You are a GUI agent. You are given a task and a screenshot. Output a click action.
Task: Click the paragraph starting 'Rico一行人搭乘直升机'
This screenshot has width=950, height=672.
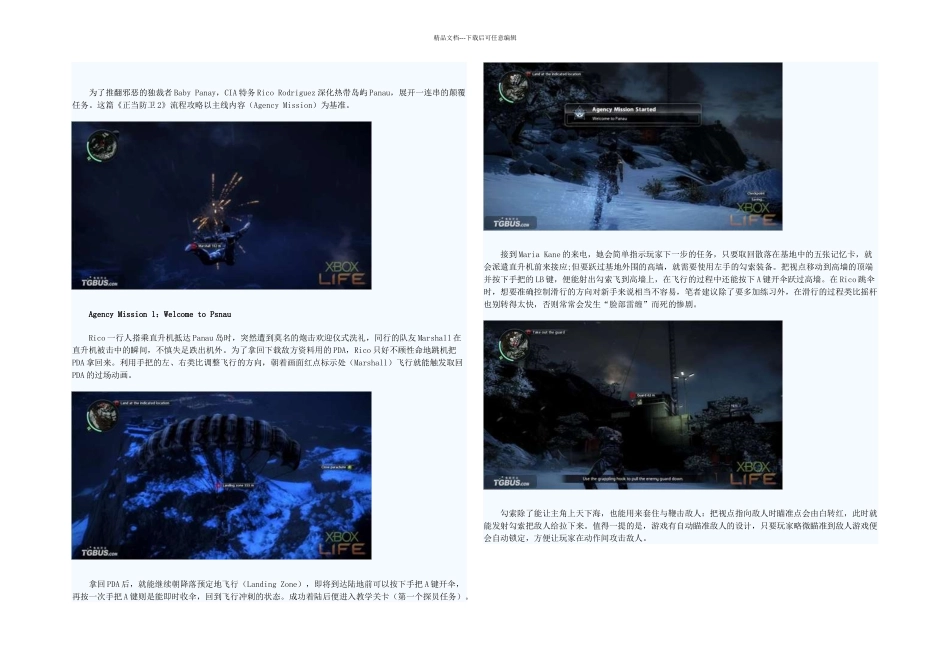(267, 356)
